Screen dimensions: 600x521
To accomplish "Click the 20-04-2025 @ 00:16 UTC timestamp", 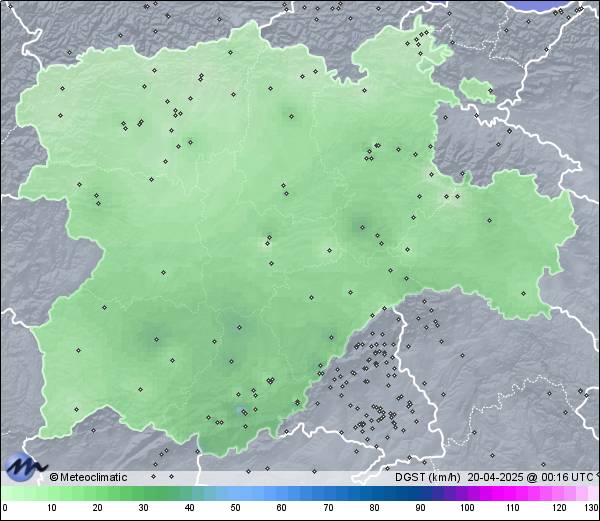I will point(531,477).
